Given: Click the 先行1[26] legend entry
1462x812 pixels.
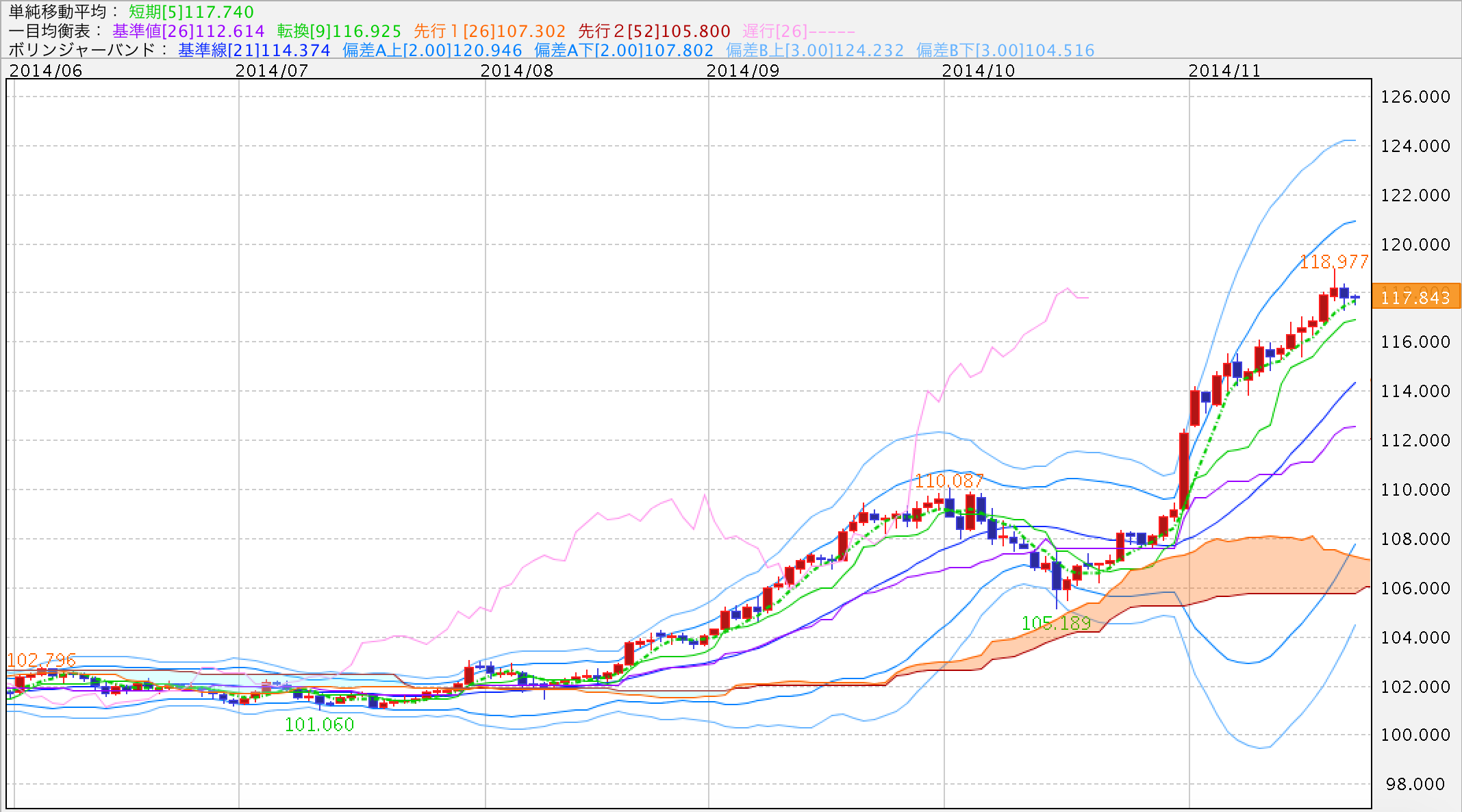Looking at the screenshot, I should pos(490,31).
